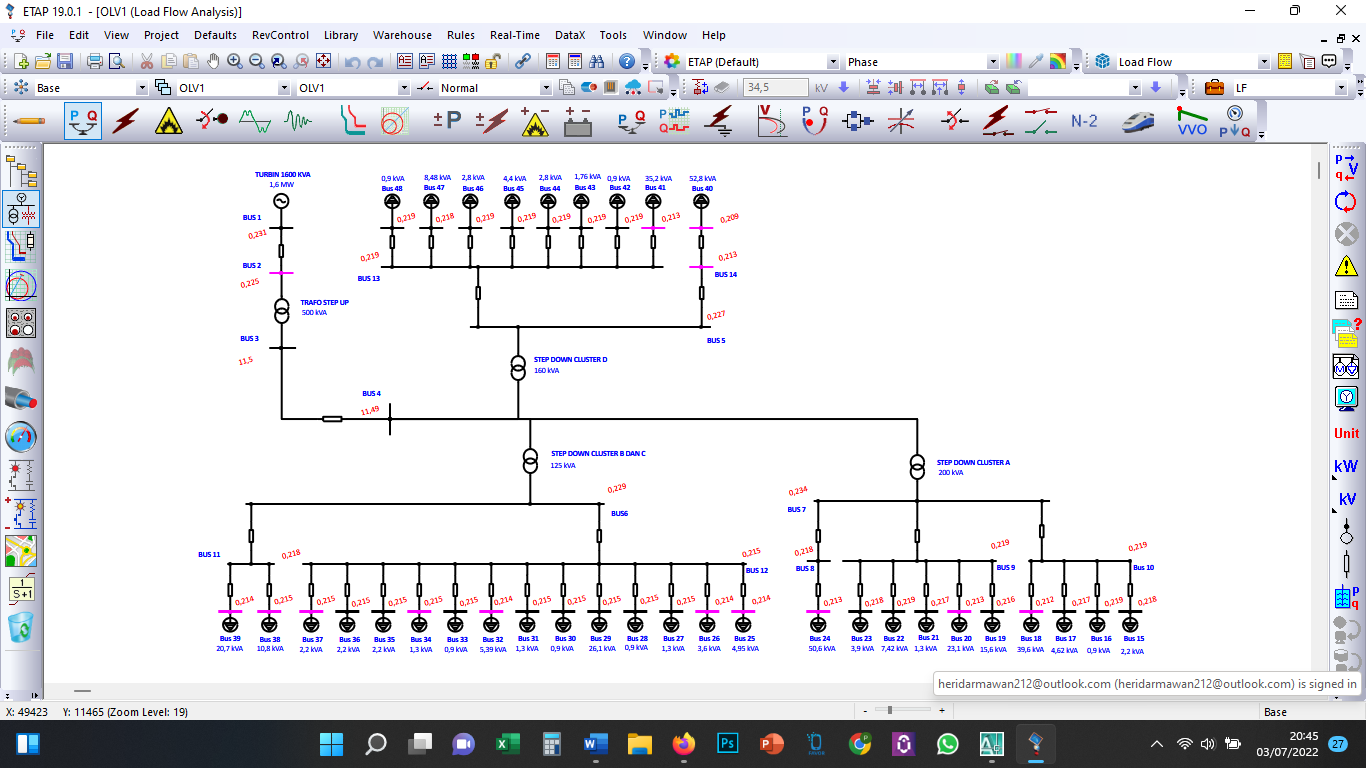Select the Load Flow Analysis mode icon
1366x768 pixels.
83,121
